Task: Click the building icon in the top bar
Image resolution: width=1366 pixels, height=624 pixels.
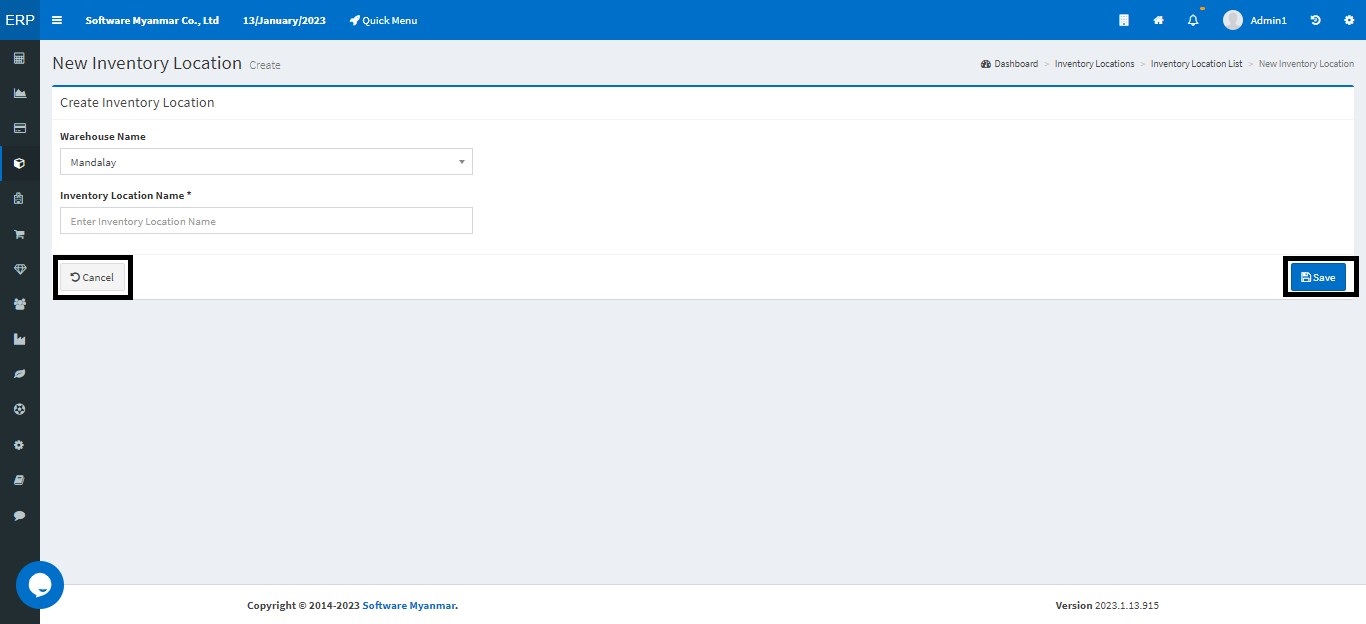Action: [1124, 20]
